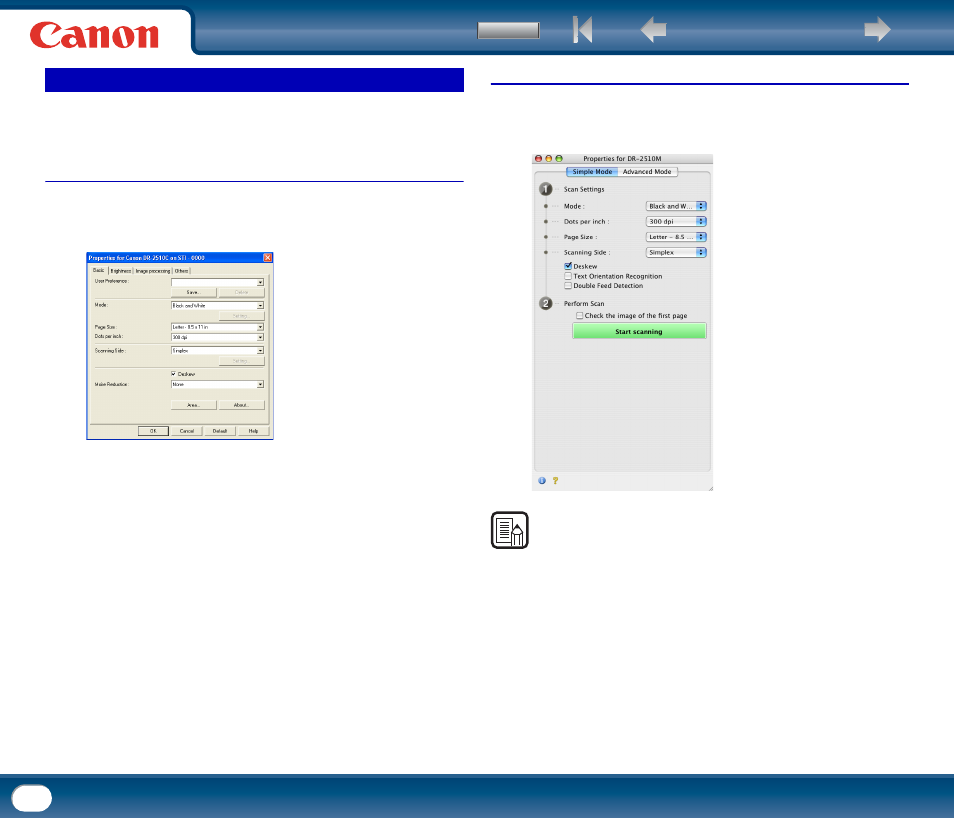Open the Dots per inch dropdown in the Windows dialog
The height and width of the screenshot is (818, 954).
[217, 337]
